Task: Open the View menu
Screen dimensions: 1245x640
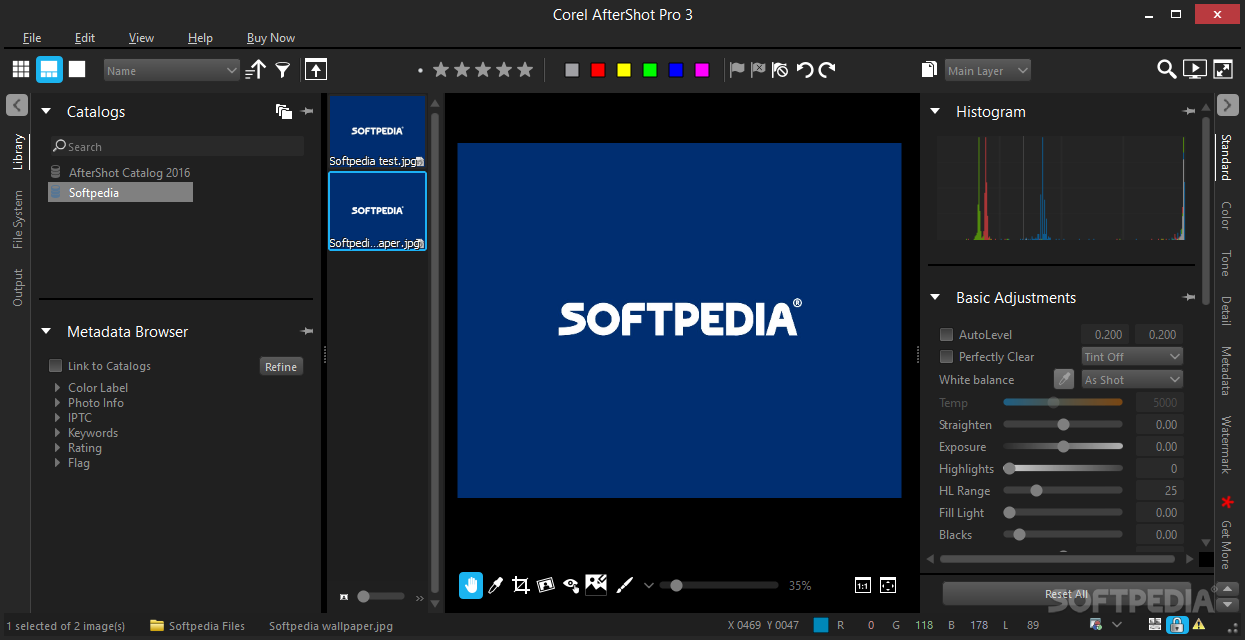Action: [141, 38]
